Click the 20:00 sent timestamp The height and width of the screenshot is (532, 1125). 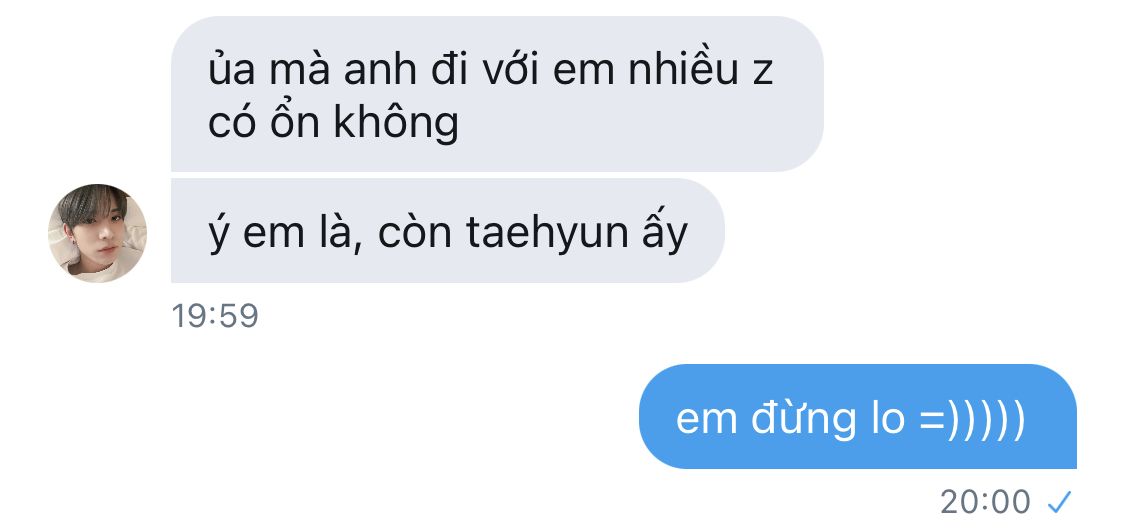[x=985, y=502]
